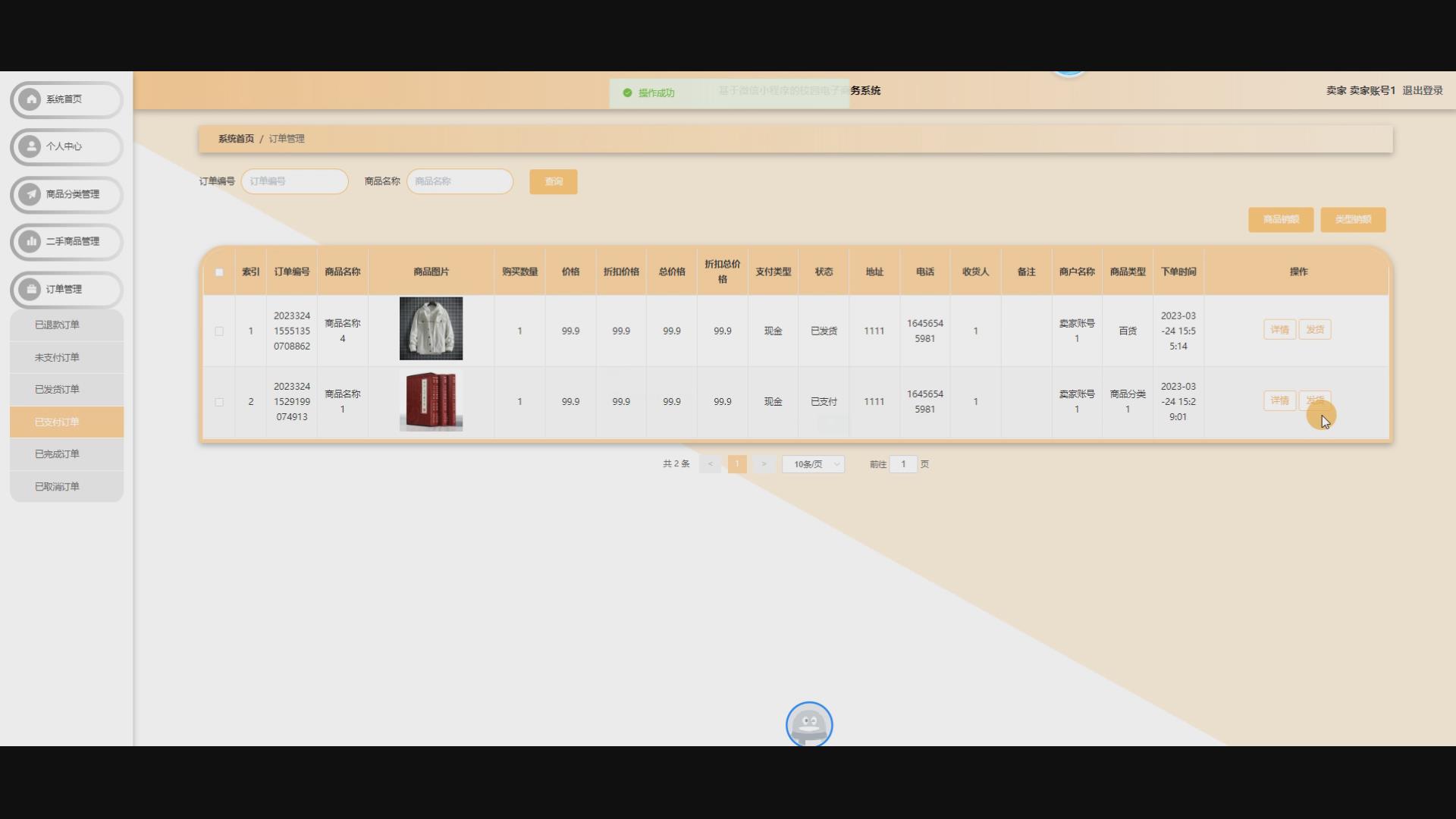
Task: Click the white jacket product thumbnail
Action: (431, 328)
